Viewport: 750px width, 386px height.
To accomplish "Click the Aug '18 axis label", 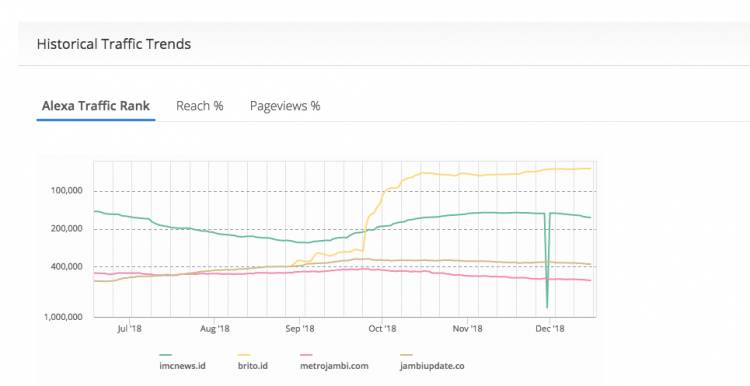I will 215,329.
